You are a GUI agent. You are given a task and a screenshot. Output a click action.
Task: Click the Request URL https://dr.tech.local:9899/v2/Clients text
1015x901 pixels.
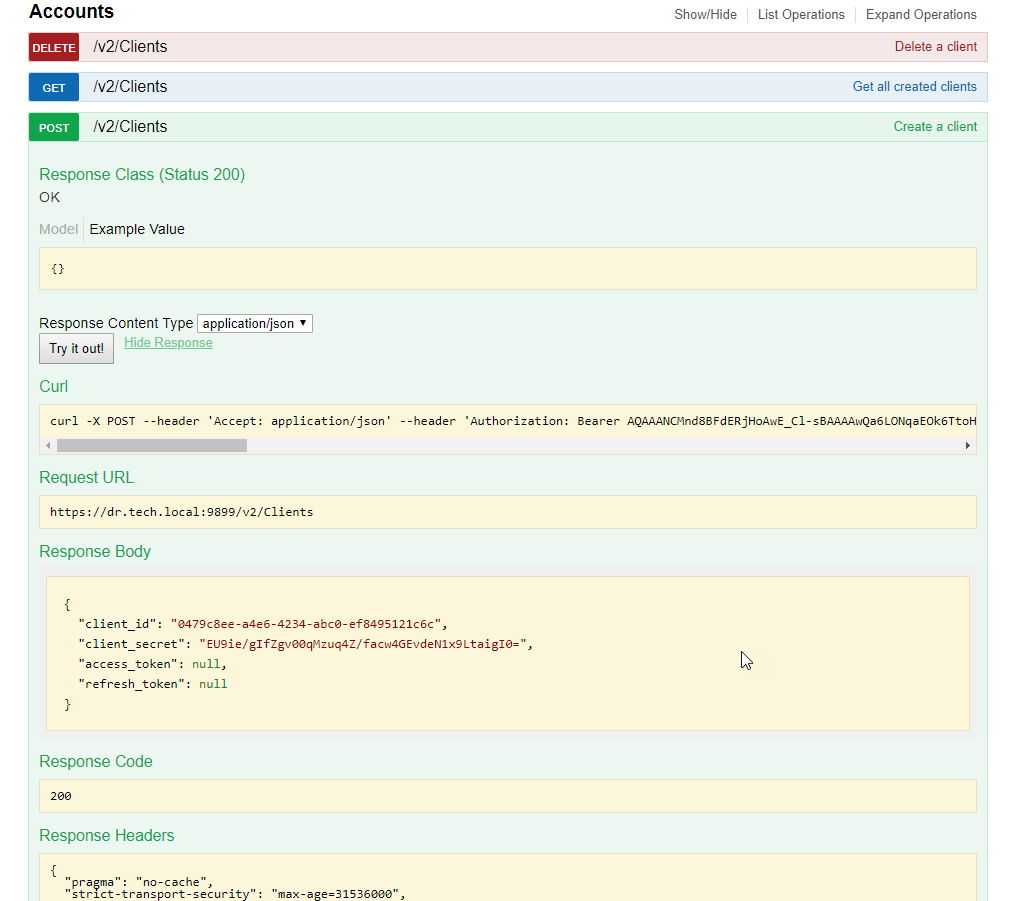[x=181, y=512]
